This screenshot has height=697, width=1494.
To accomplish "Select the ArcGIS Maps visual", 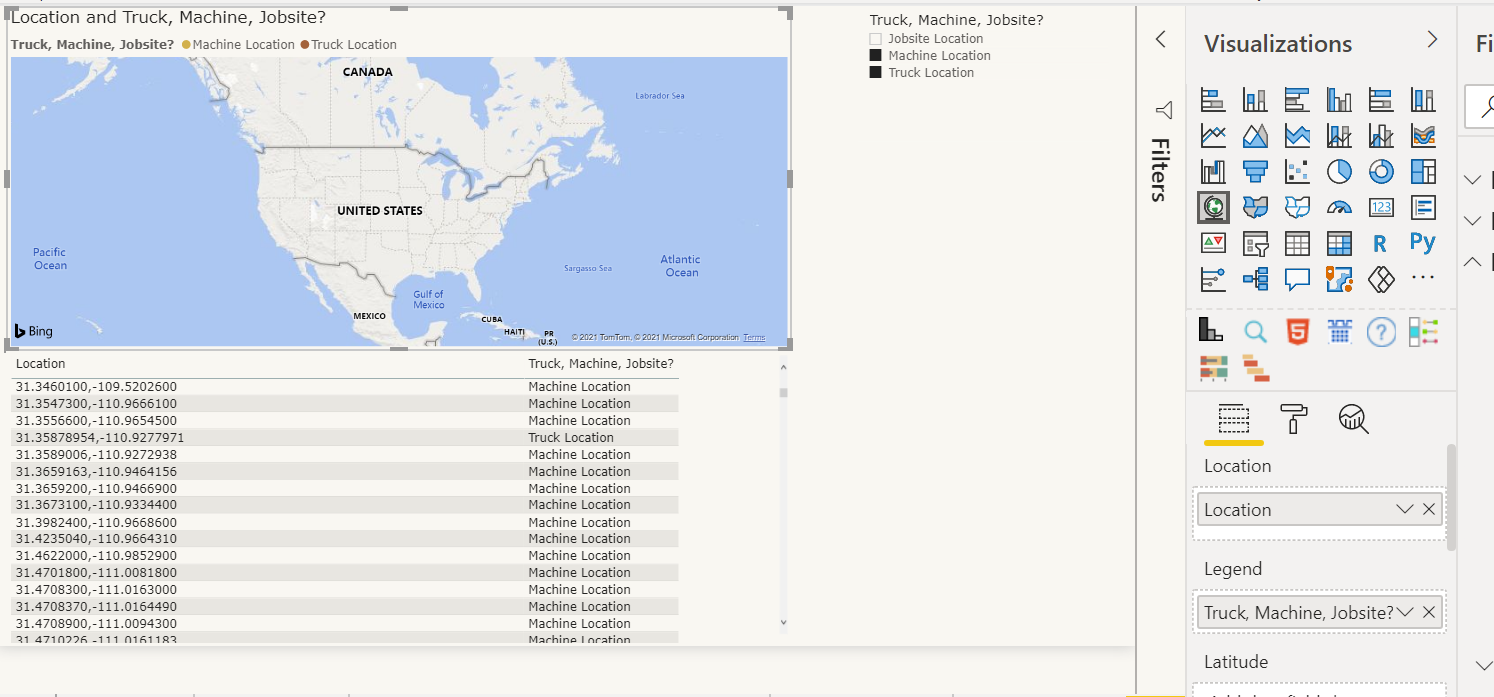I will point(1339,279).
